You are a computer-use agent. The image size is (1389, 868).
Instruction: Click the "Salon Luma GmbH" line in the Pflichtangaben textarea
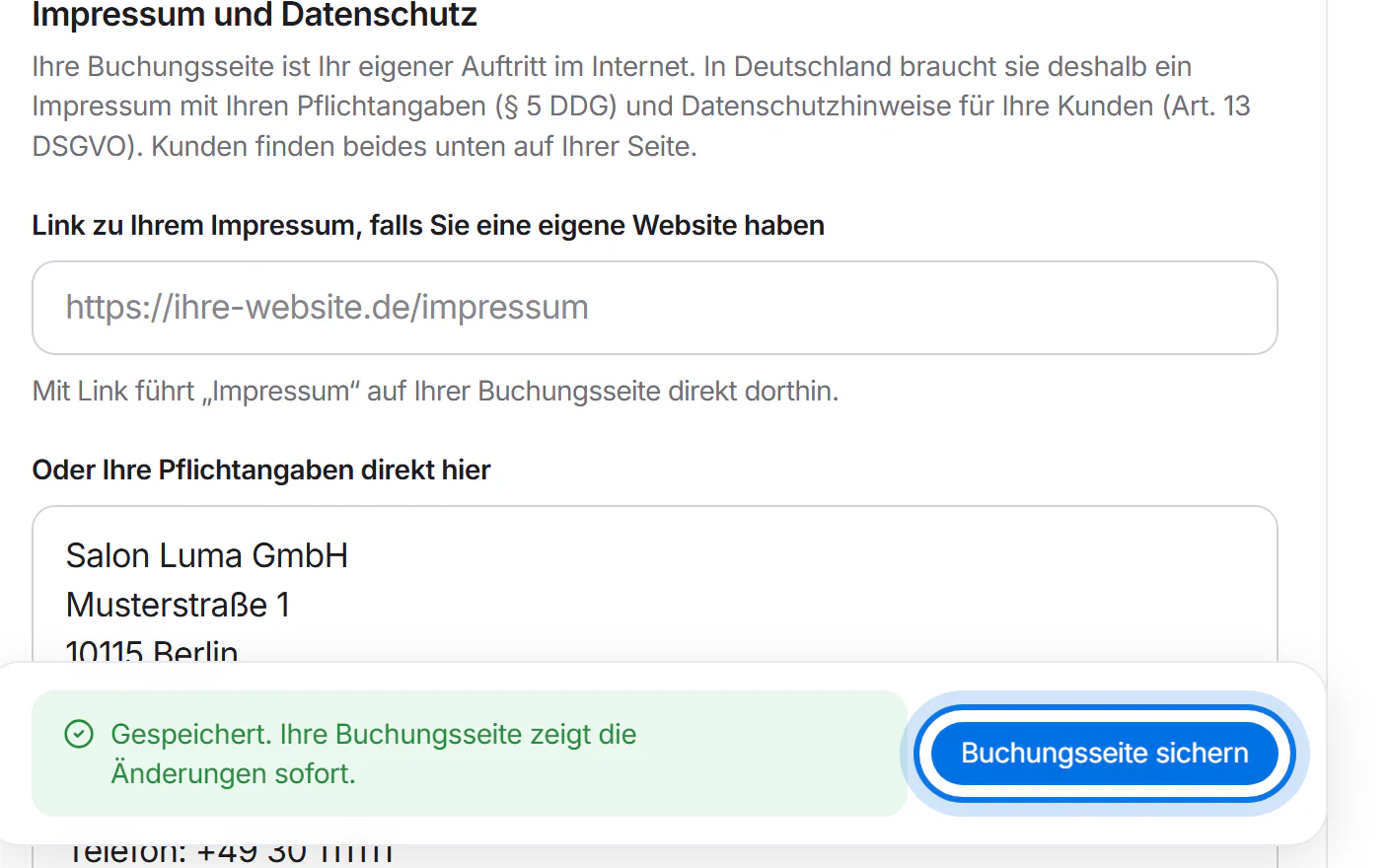(207, 555)
